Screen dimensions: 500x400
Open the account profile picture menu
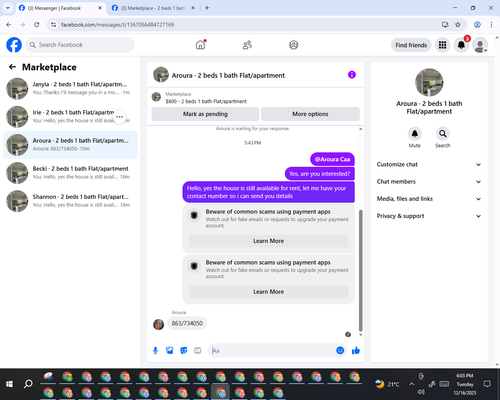coord(480,45)
